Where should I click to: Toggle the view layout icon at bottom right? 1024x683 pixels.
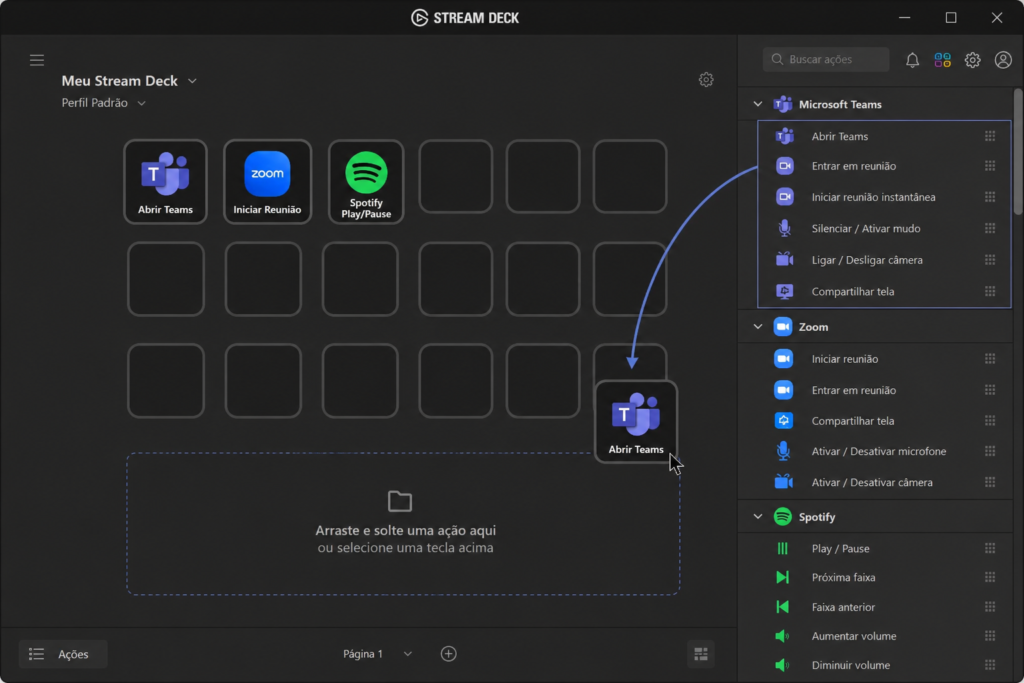point(701,654)
